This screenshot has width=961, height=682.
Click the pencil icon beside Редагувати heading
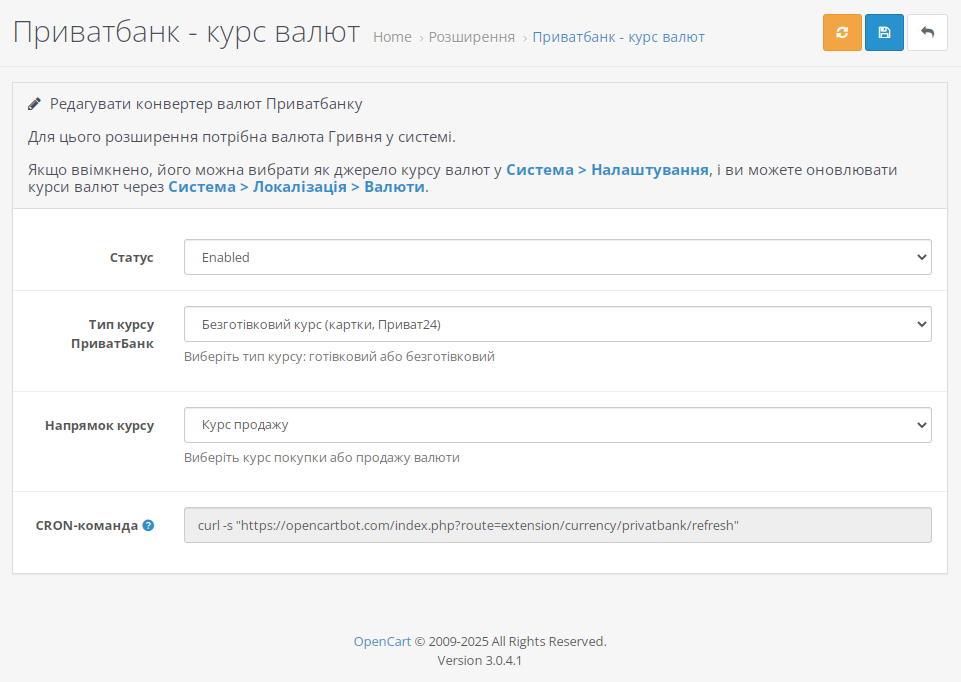click(x=34, y=104)
